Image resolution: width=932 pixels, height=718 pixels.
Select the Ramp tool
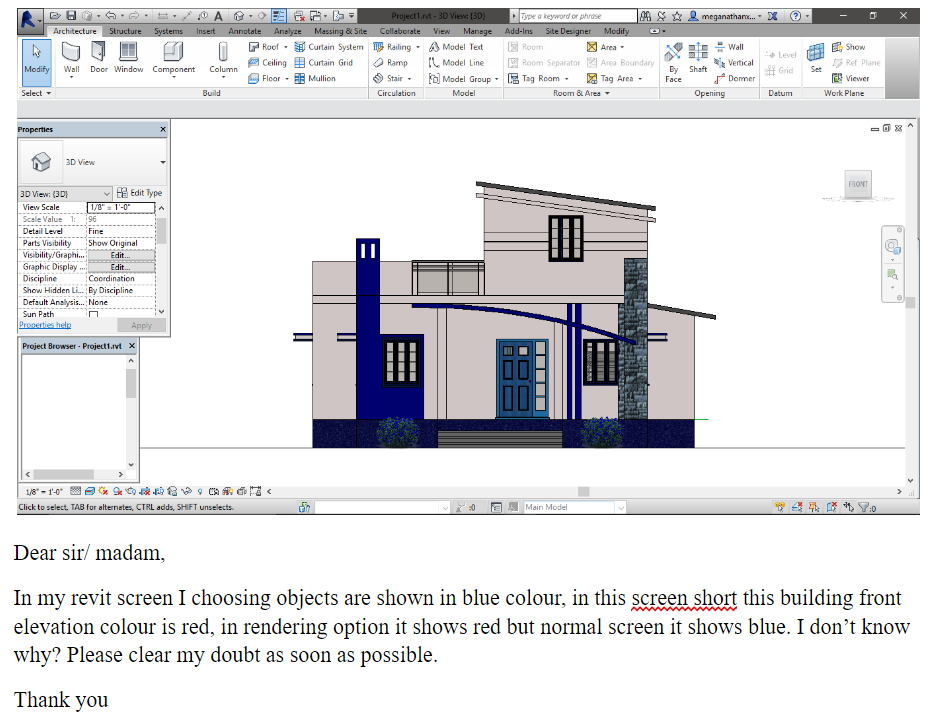pyautogui.click(x=391, y=62)
